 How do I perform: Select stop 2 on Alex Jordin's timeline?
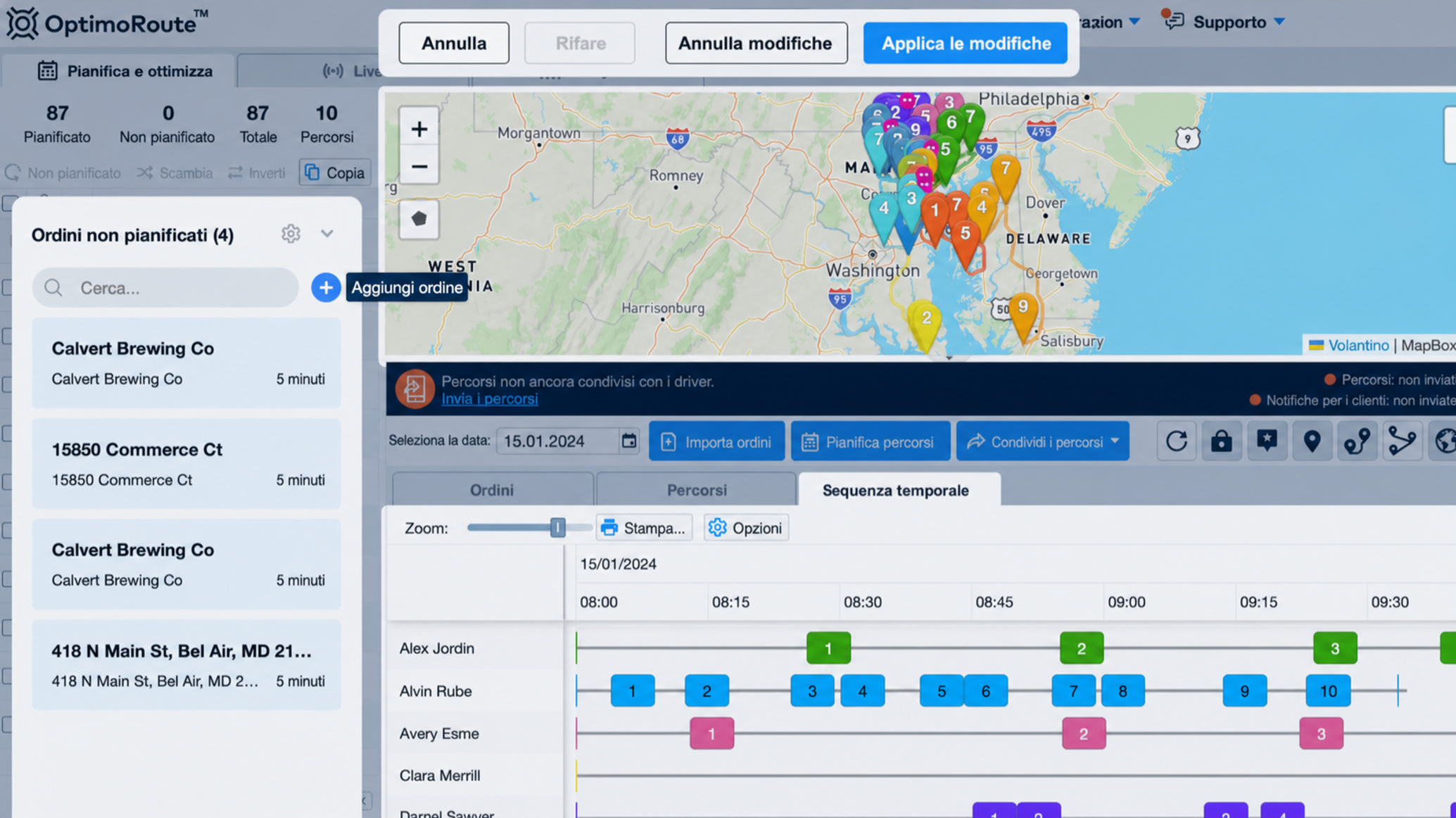click(x=1082, y=648)
